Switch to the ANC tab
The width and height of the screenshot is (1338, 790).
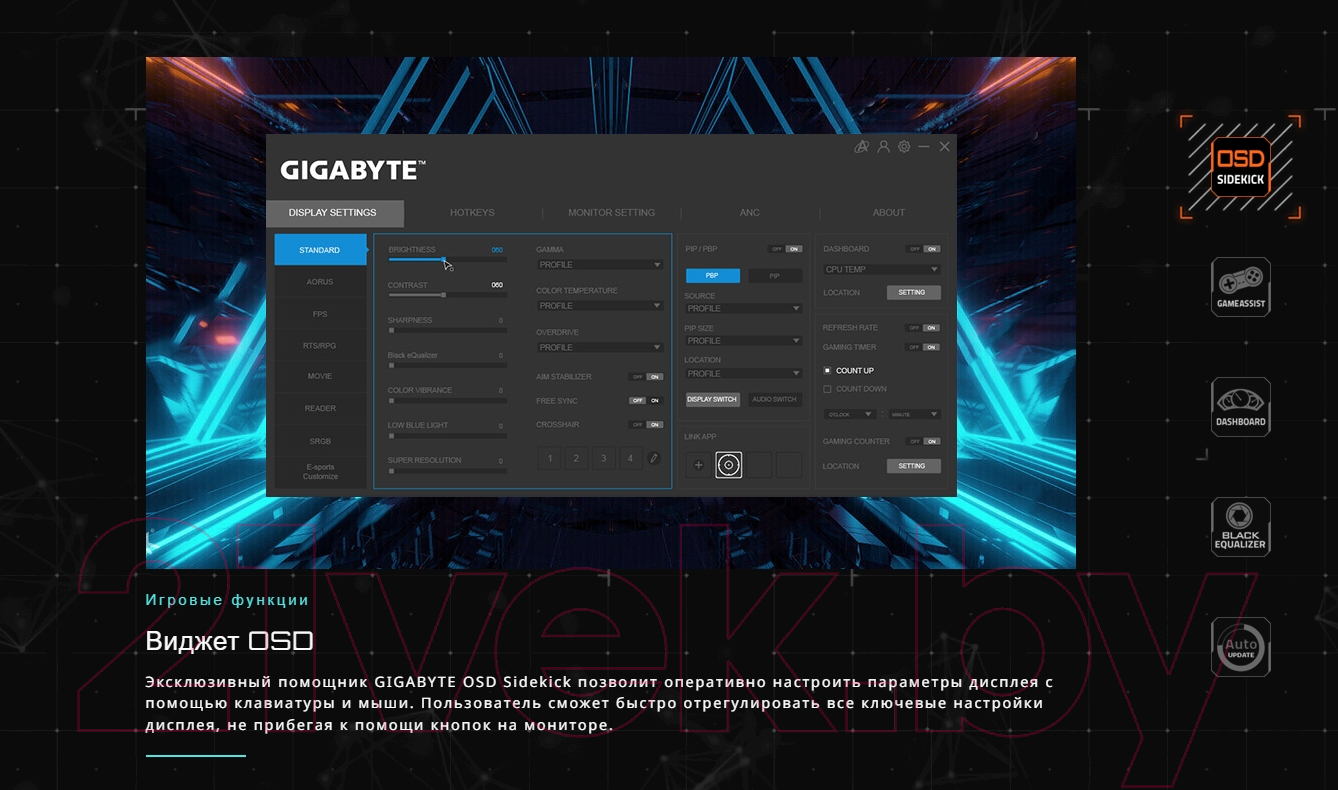[750, 213]
